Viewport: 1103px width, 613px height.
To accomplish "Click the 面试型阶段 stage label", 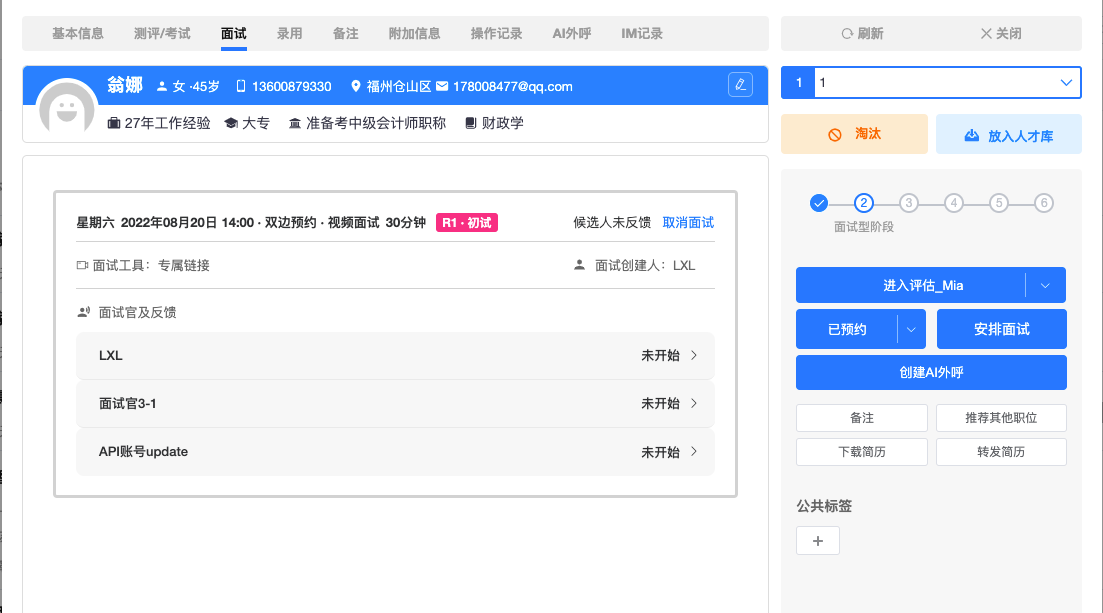I will tap(864, 227).
